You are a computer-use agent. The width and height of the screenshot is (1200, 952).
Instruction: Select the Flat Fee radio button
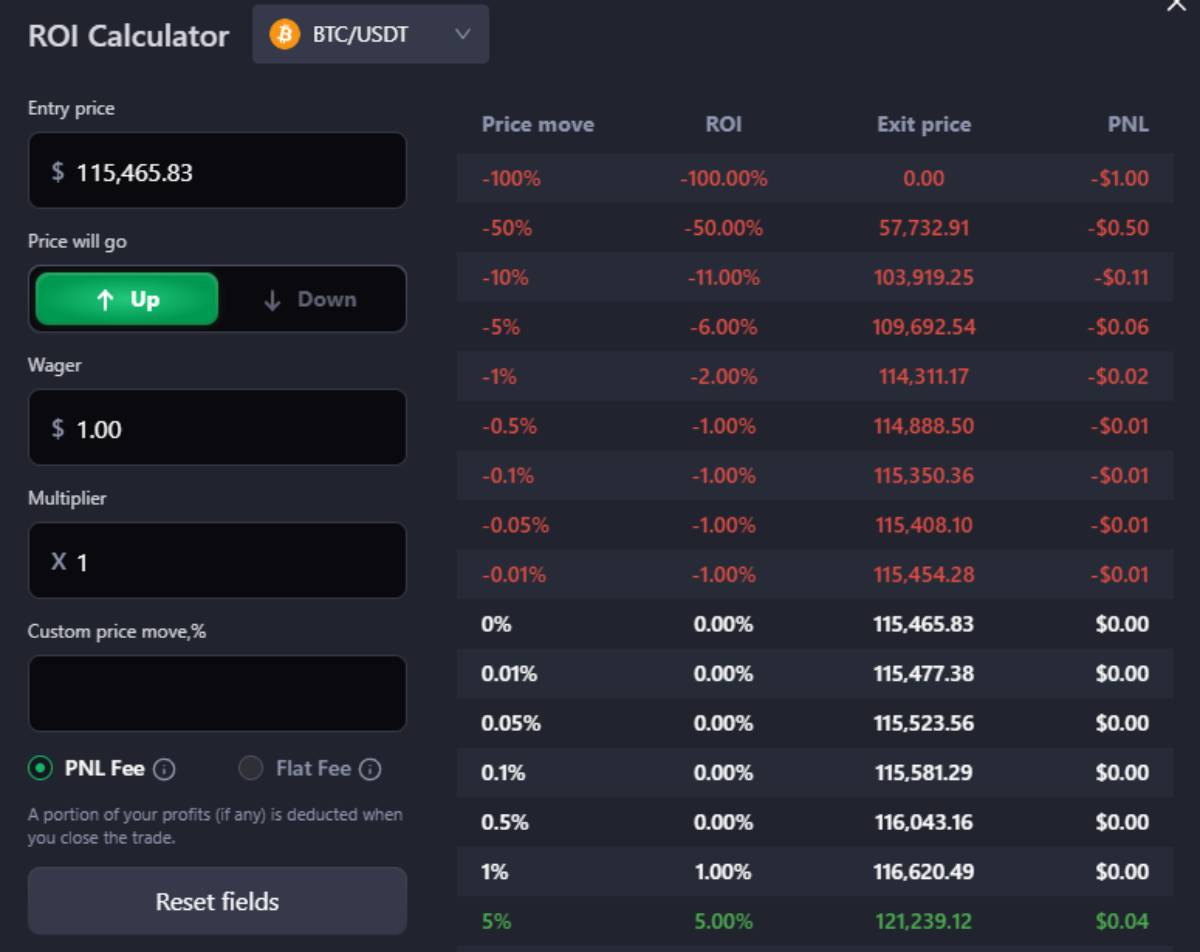coord(251,768)
